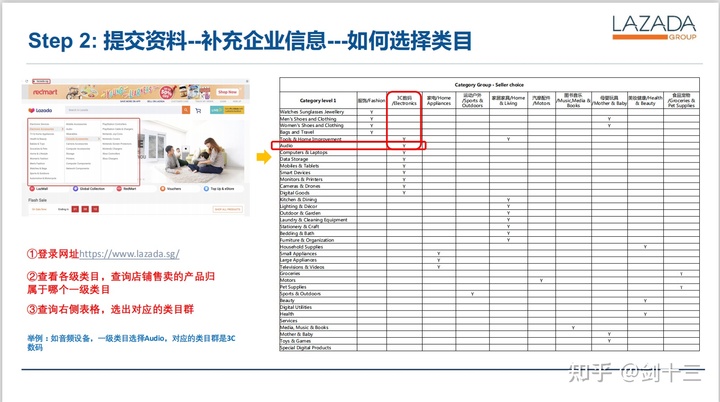The image size is (720, 402).
Task: Click the 3C数码/Electronics column header
Action: 404,100
